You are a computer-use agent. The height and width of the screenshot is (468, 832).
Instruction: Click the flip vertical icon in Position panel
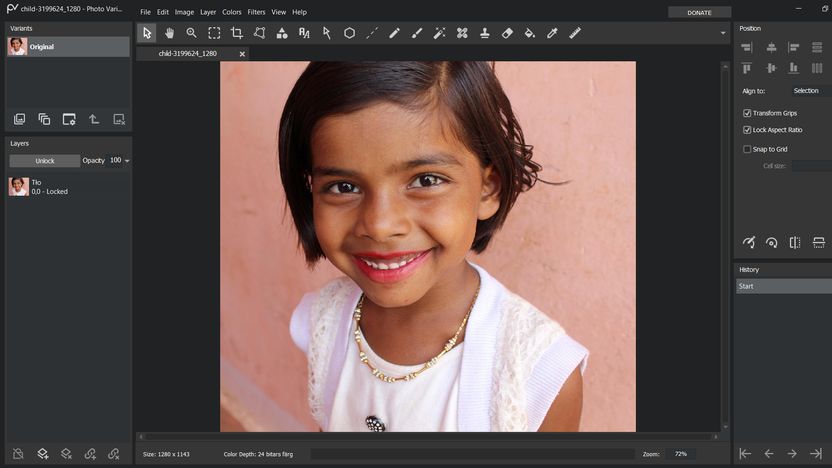(x=819, y=242)
